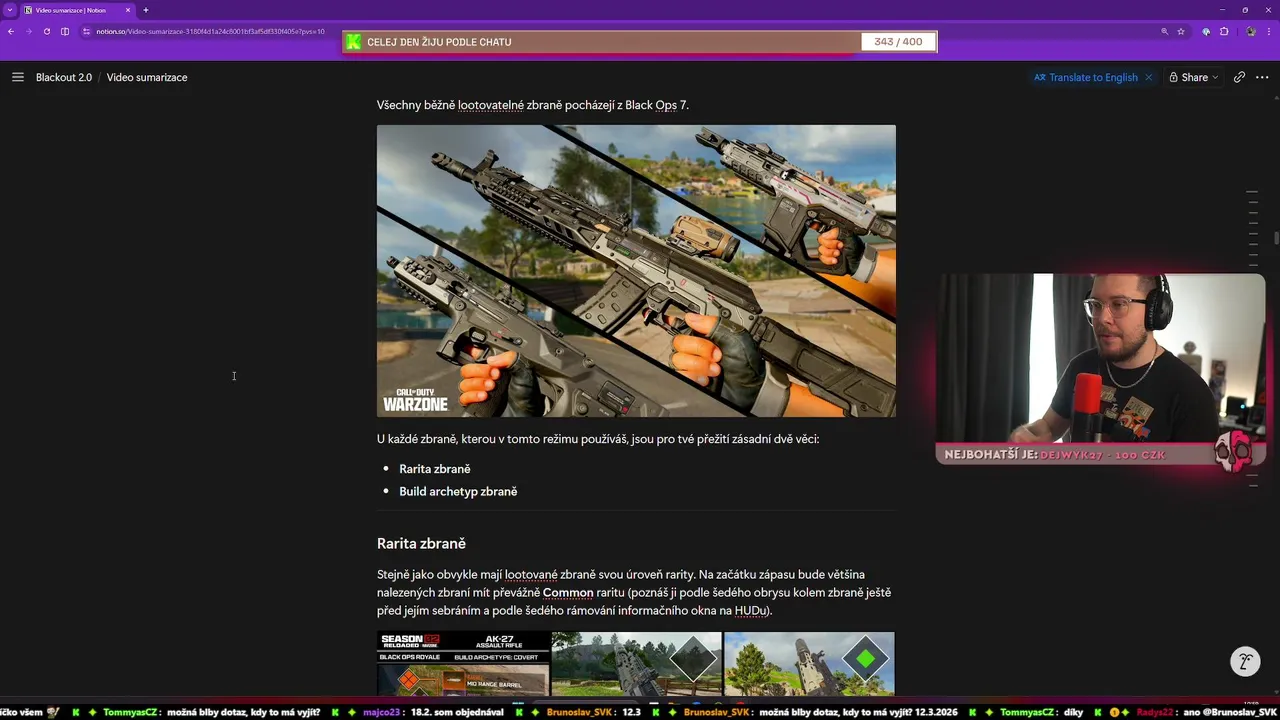Viewport: 1280px width, 720px height.
Task: Click the 343 / 400 goal counter
Action: click(x=898, y=42)
